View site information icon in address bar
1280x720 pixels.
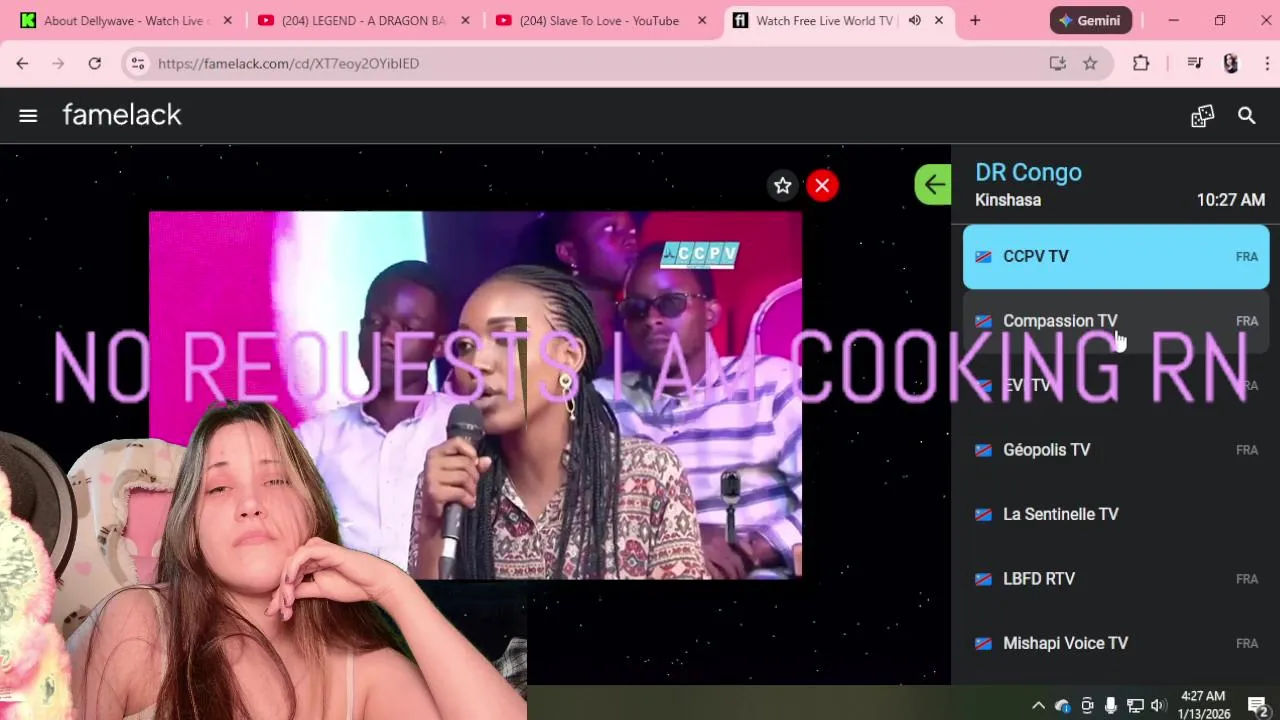coord(138,63)
